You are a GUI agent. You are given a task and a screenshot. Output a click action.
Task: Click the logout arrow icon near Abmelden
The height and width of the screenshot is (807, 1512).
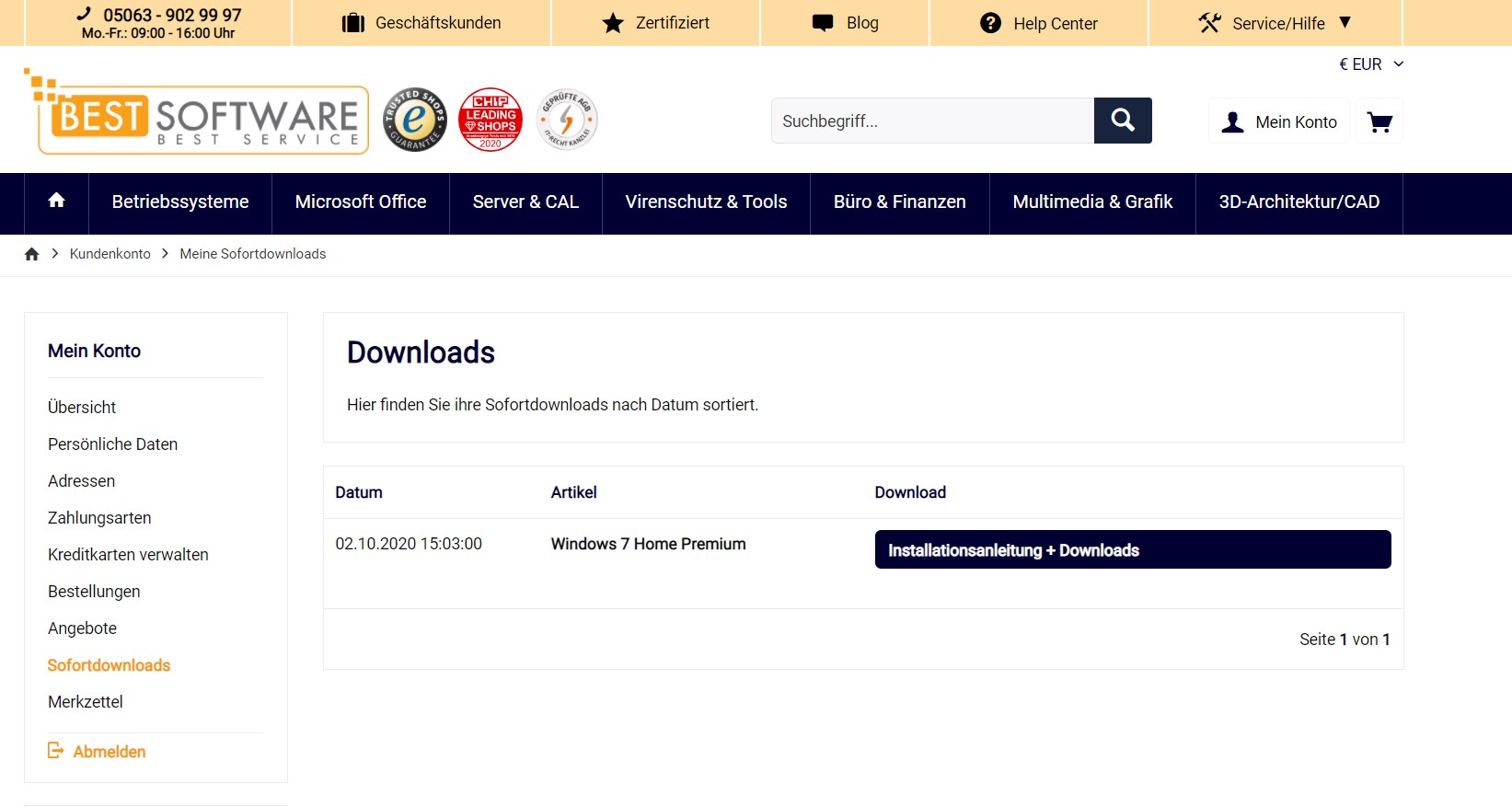(56, 751)
